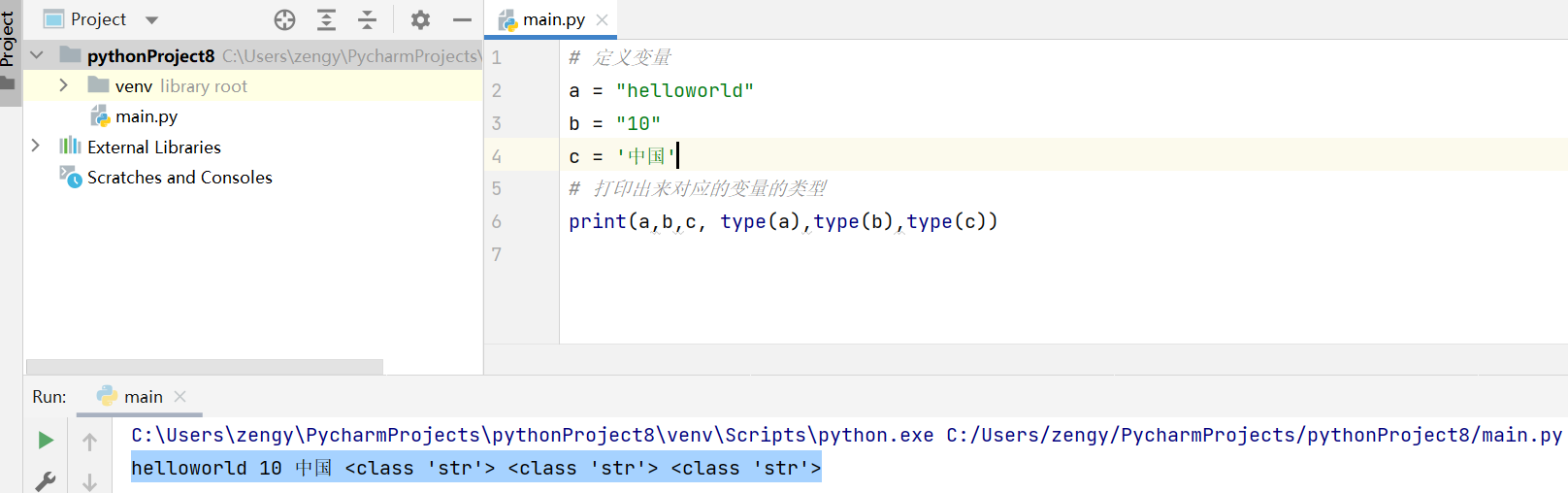Click the Collapse All icon in Project toolbar
1568x493 pixels.
coord(368,19)
